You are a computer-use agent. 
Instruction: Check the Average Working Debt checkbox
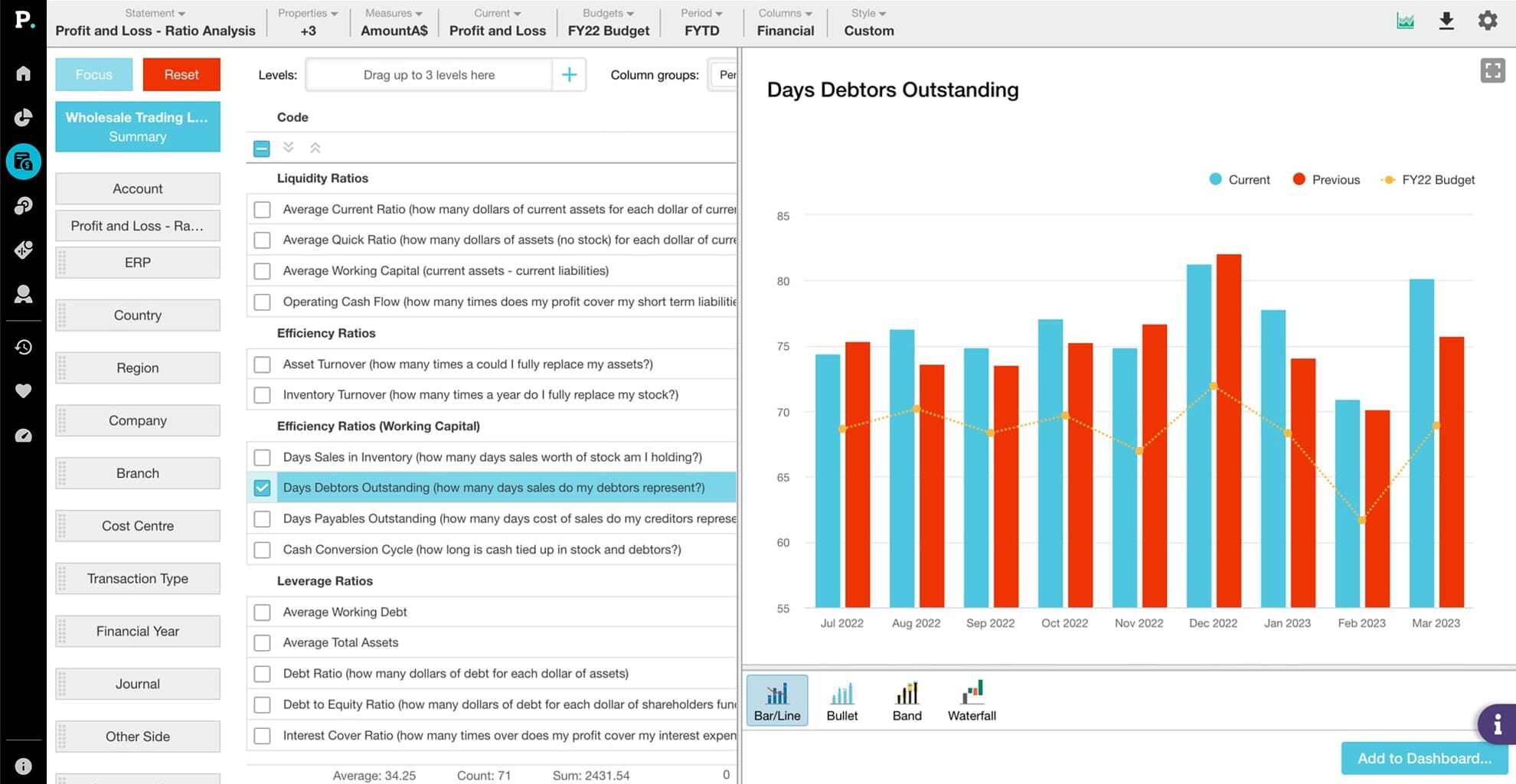click(x=262, y=612)
